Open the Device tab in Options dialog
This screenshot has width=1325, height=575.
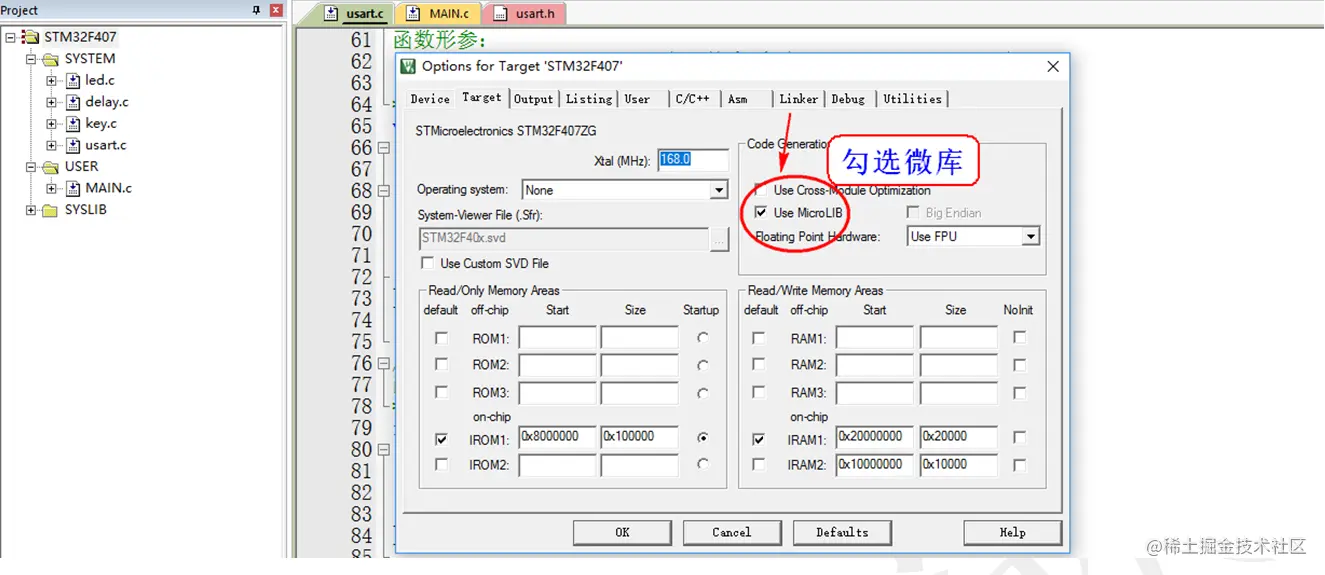click(x=430, y=99)
